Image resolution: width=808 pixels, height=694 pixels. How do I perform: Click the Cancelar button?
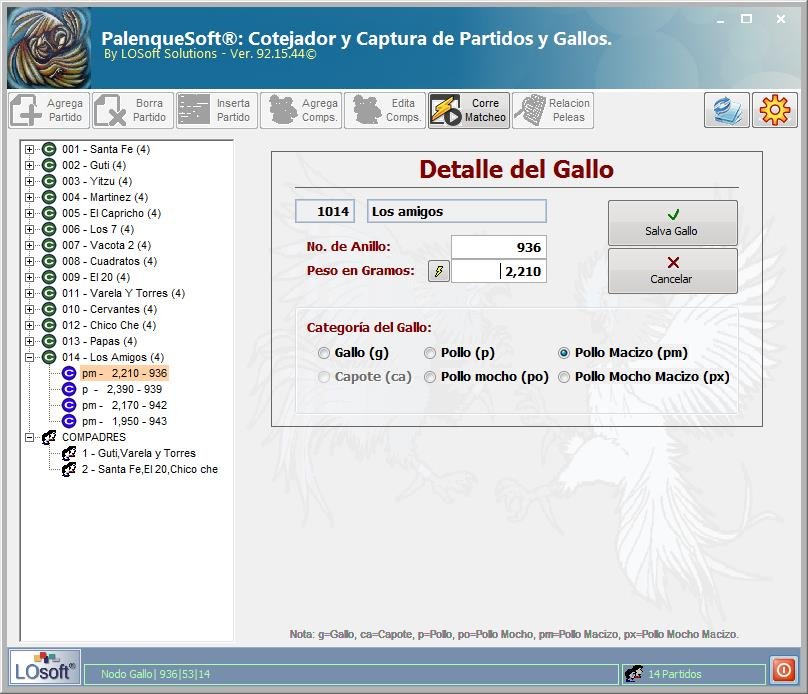672,270
